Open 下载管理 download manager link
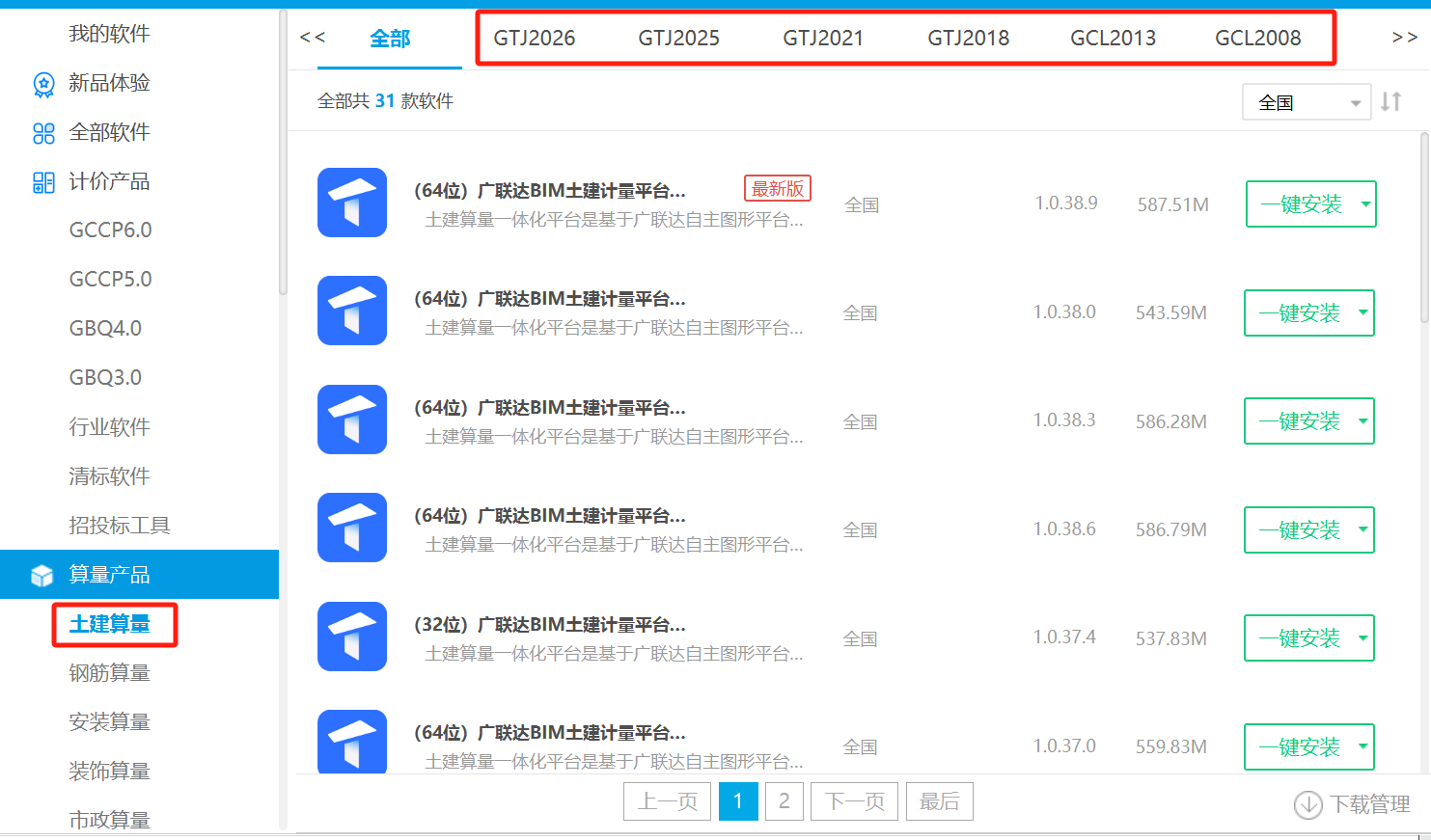The width and height of the screenshot is (1431, 840). click(1352, 804)
